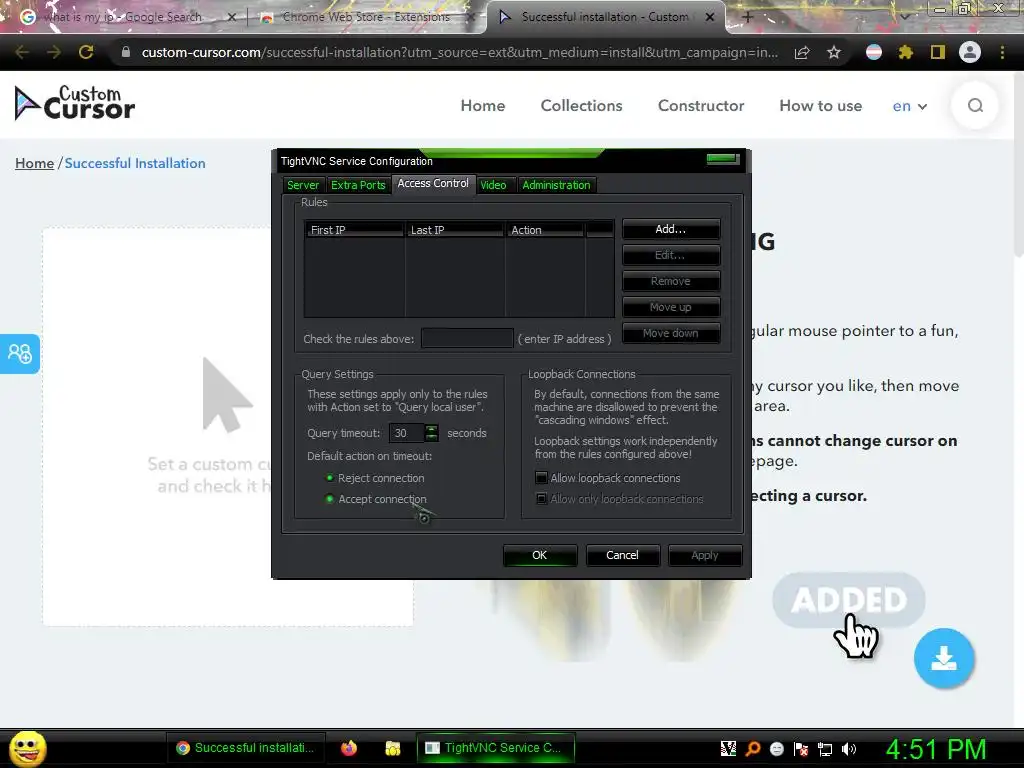Click the Last IP column header
Screen dimensions: 1024x768
[455, 230]
